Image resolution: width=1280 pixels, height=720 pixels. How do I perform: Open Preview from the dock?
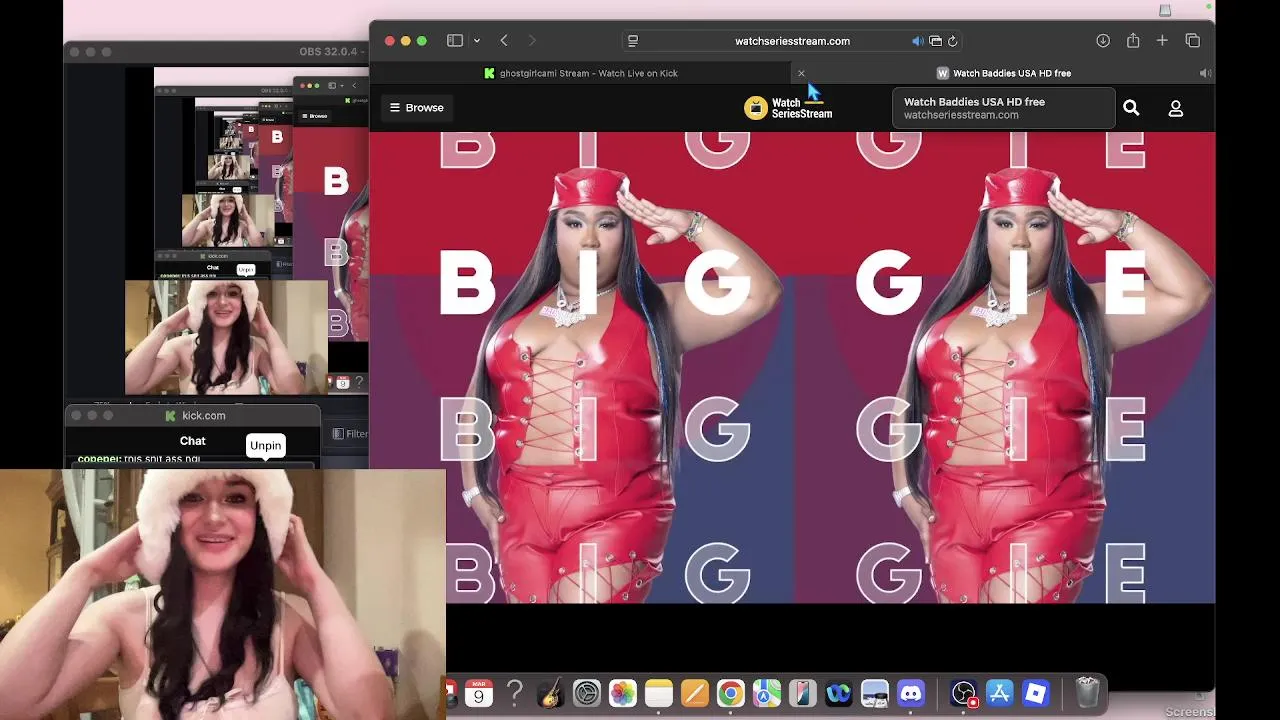pos(875,693)
